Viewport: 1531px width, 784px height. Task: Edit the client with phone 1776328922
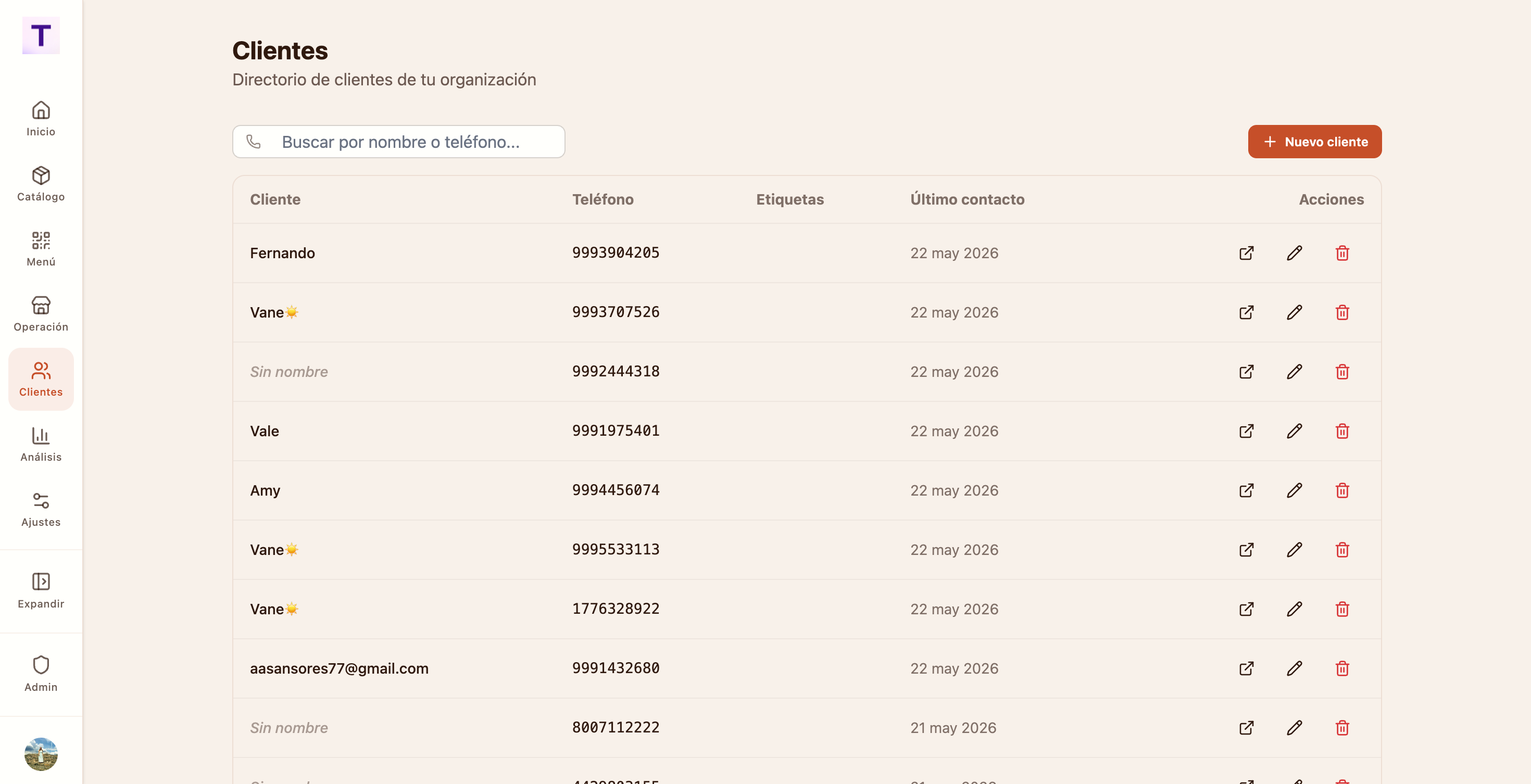tap(1295, 610)
